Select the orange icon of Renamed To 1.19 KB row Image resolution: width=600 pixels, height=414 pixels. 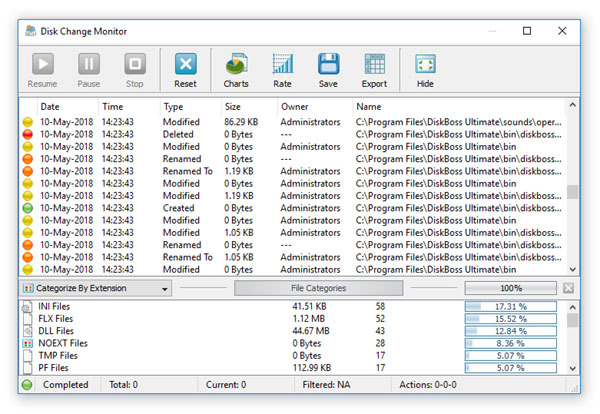coord(28,171)
